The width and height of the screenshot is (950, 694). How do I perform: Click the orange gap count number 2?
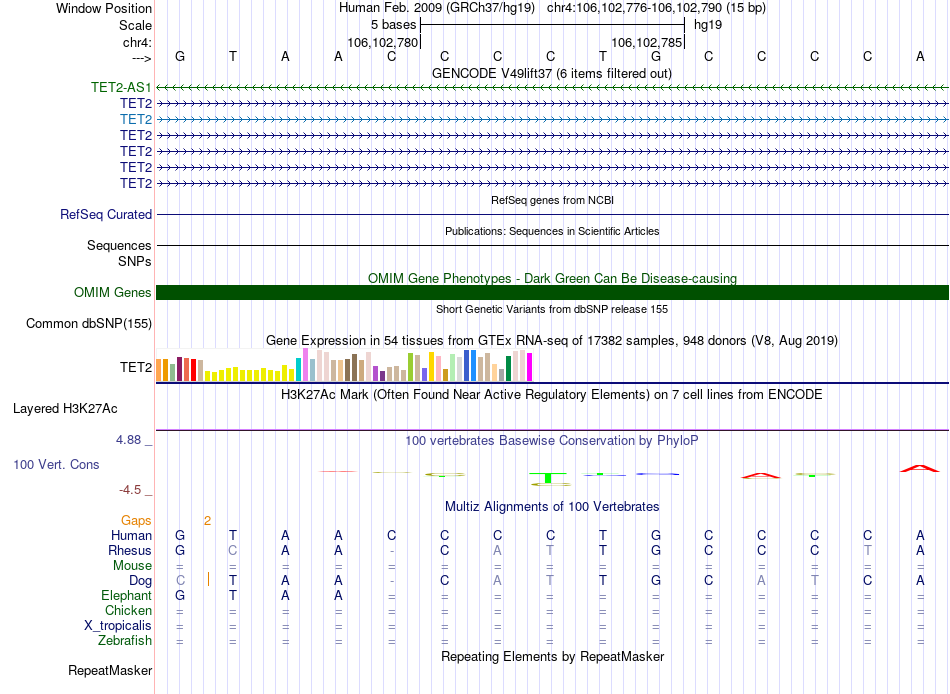pos(207,520)
